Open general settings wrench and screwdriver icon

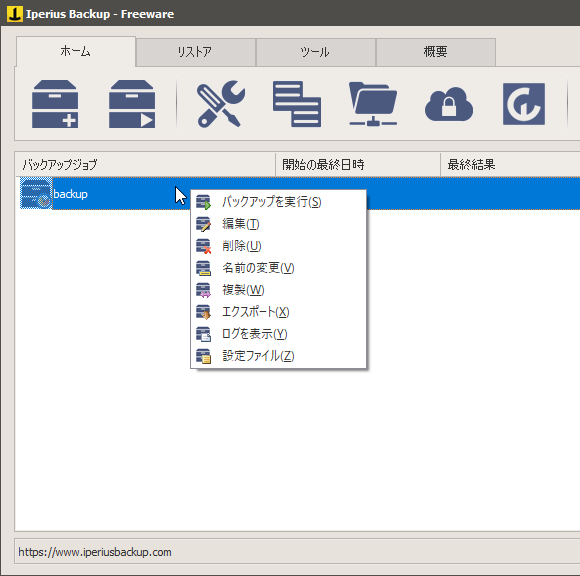tap(221, 104)
